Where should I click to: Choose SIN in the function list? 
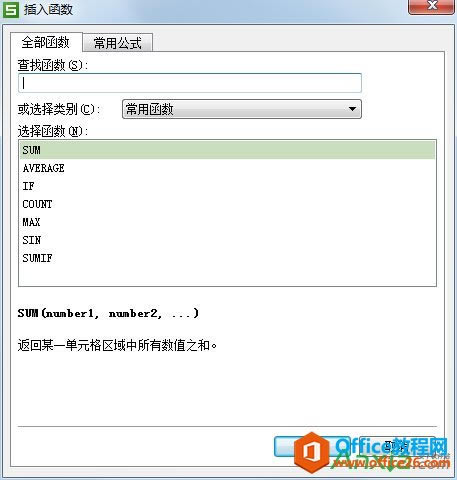(x=228, y=240)
